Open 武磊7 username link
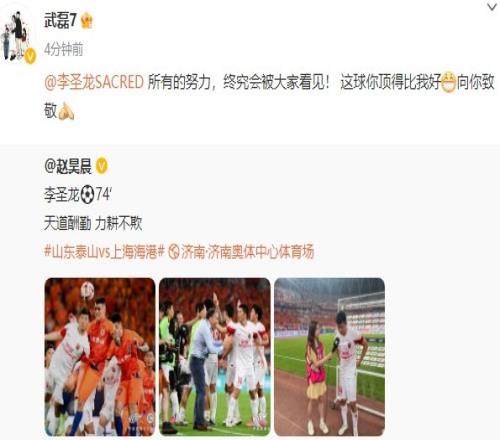This screenshot has height=440, width=500. pyautogui.click(x=60, y=21)
